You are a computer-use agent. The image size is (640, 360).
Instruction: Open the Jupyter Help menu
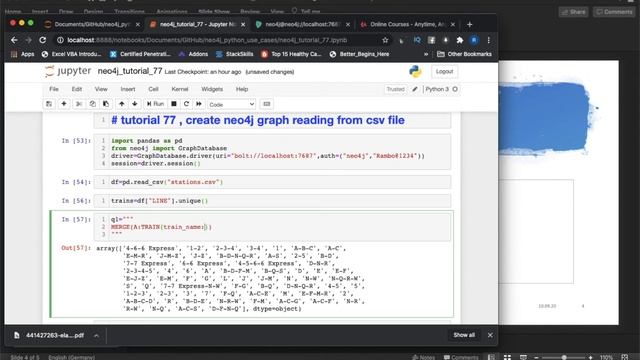242,89
